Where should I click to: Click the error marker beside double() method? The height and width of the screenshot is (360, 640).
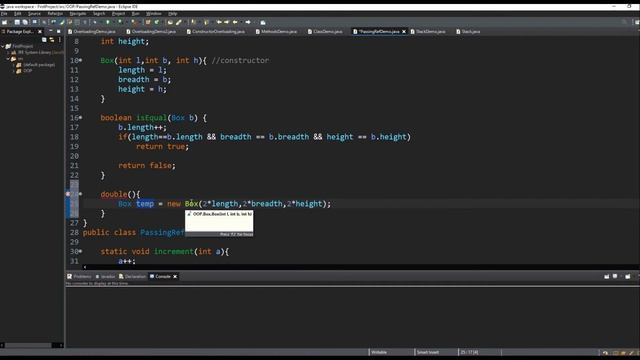[68, 194]
